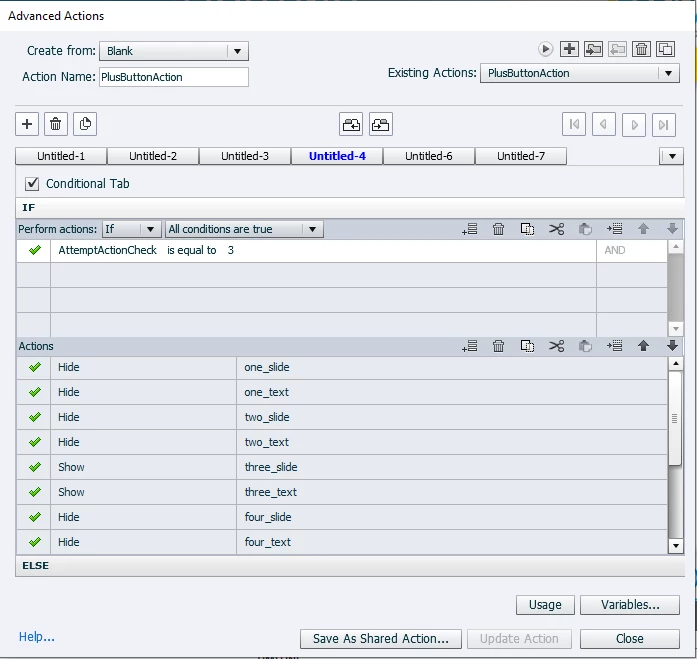
Task: Open the Existing Actions dropdown
Action: pos(580,73)
